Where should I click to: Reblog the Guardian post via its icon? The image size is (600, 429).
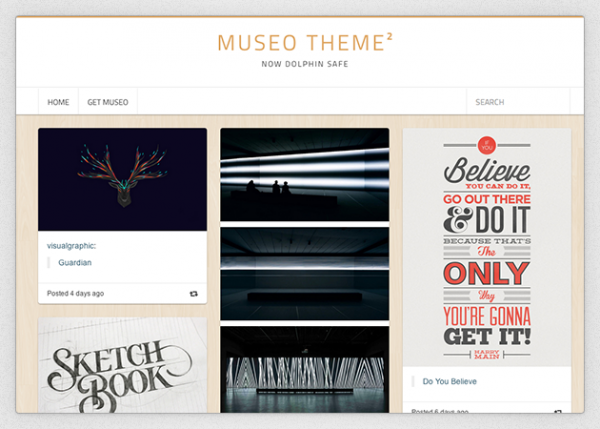pyautogui.click(x=194, y=294)
